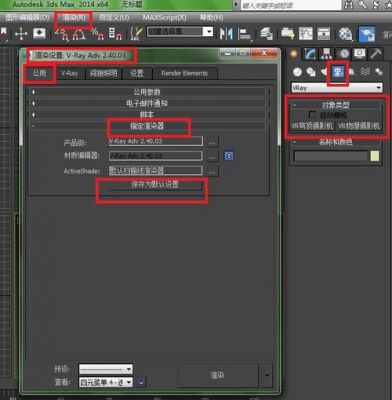The height and width of the screenshot is (400, 392).
Task: Collapse the 对象类型 rollout
Action: 335,105
